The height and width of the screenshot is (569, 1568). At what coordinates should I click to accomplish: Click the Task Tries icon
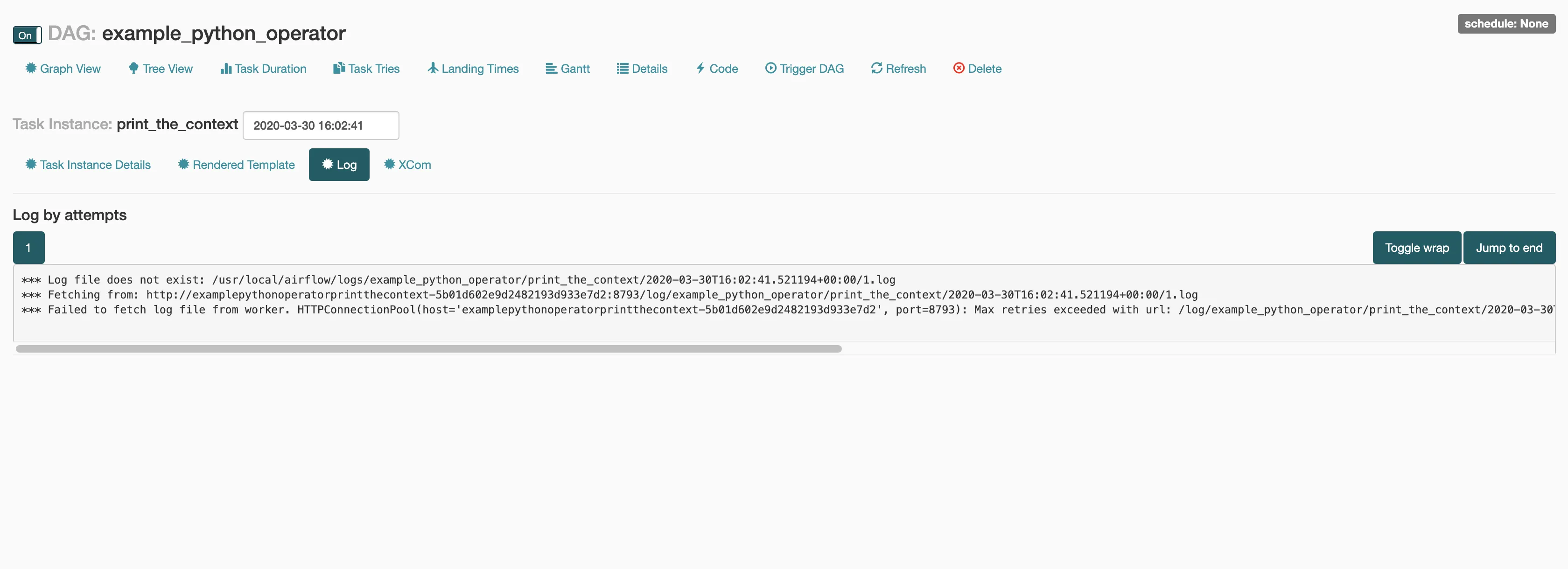click(x=339, y=68)
